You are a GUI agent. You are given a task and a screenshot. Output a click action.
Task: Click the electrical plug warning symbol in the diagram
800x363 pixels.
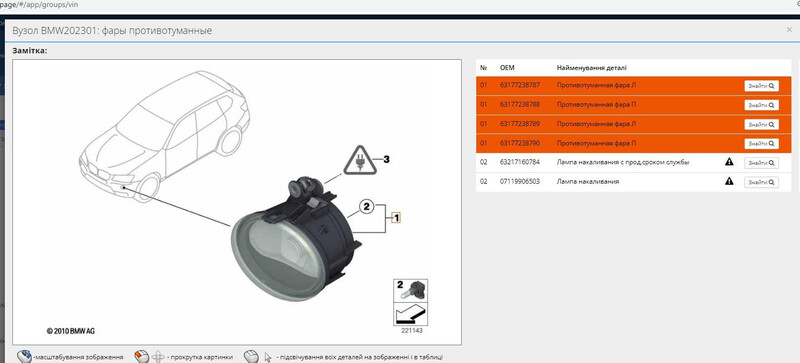pyautogui.click(x=360, y=160)
